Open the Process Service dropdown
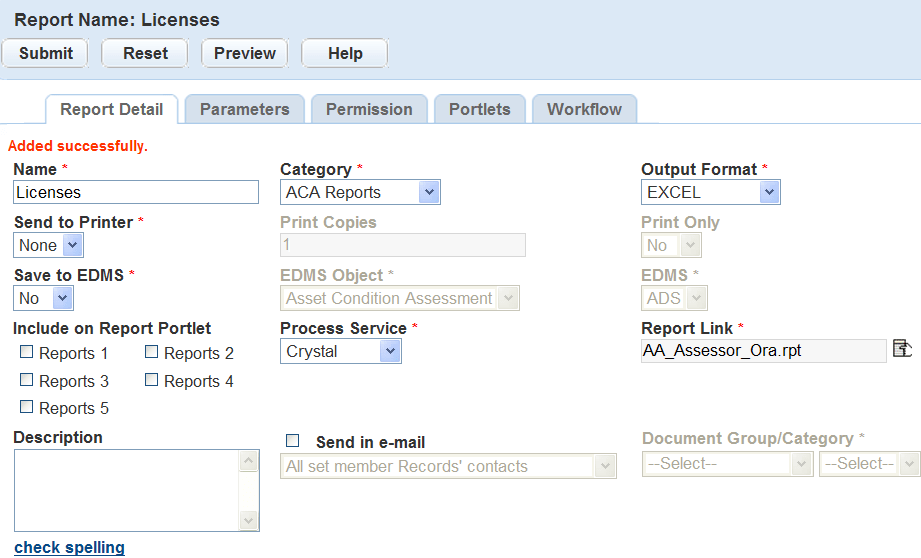This screenshot has width=921, height=558. click(341, 351)
